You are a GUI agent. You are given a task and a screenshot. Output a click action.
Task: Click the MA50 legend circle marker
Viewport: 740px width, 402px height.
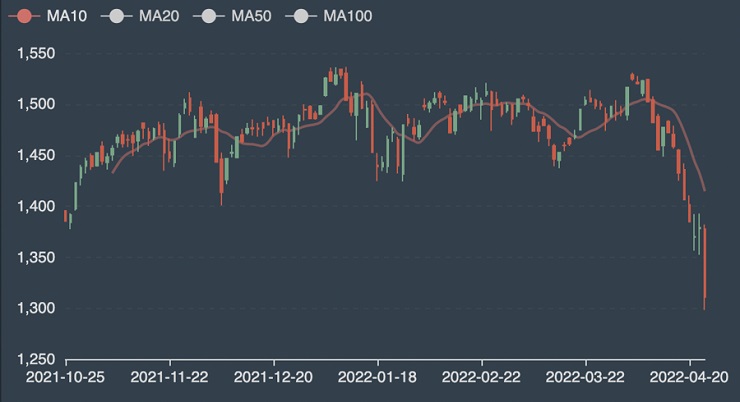point(209,16)
